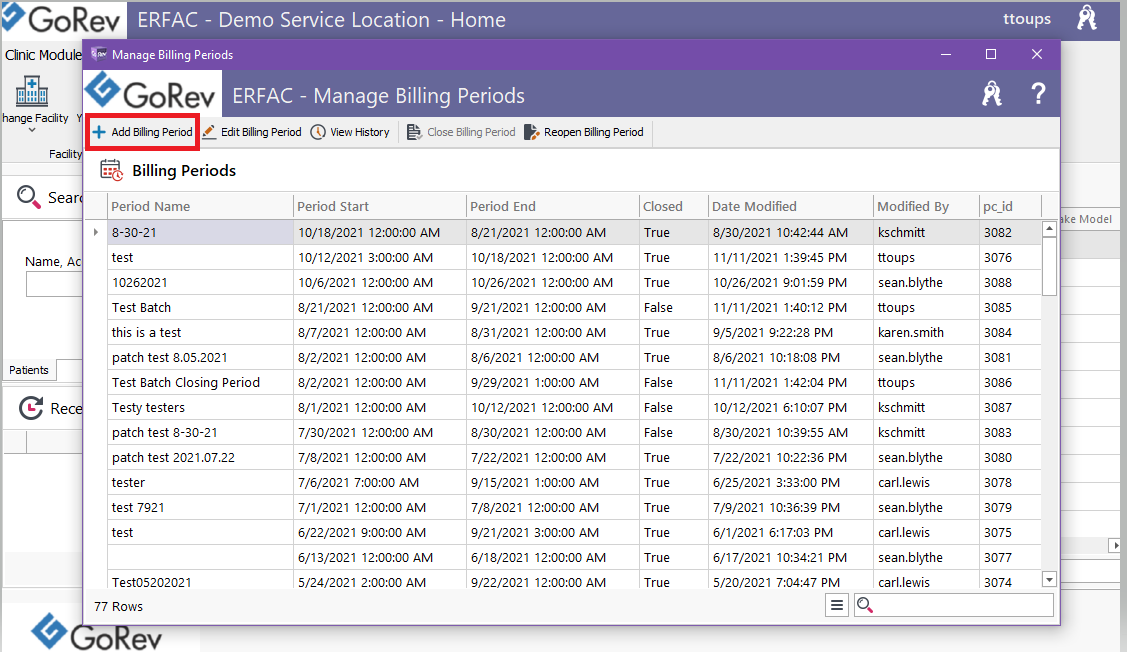Click the Billing Periods calendar icon

[111, 170]
